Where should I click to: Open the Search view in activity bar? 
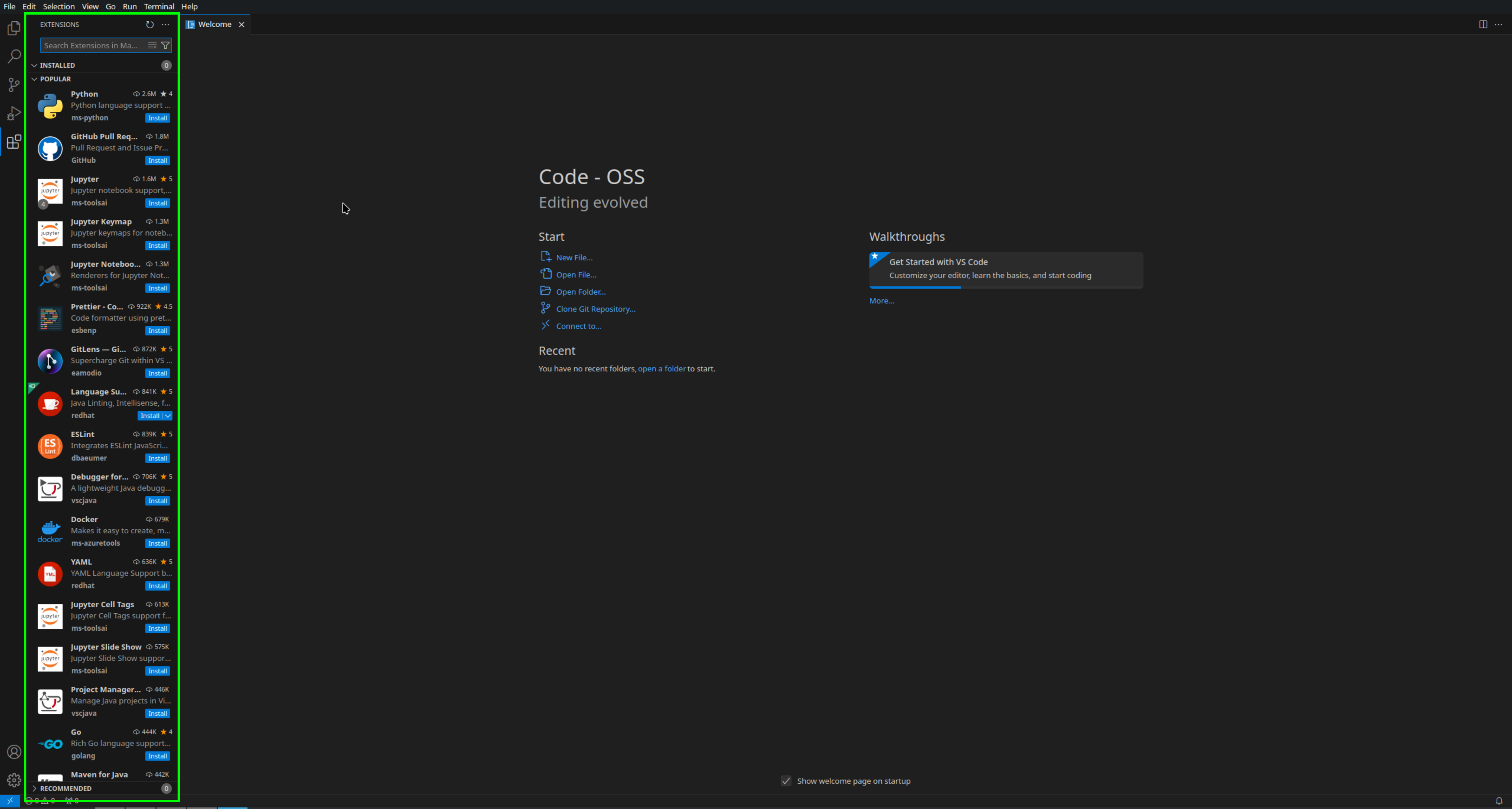14,56
